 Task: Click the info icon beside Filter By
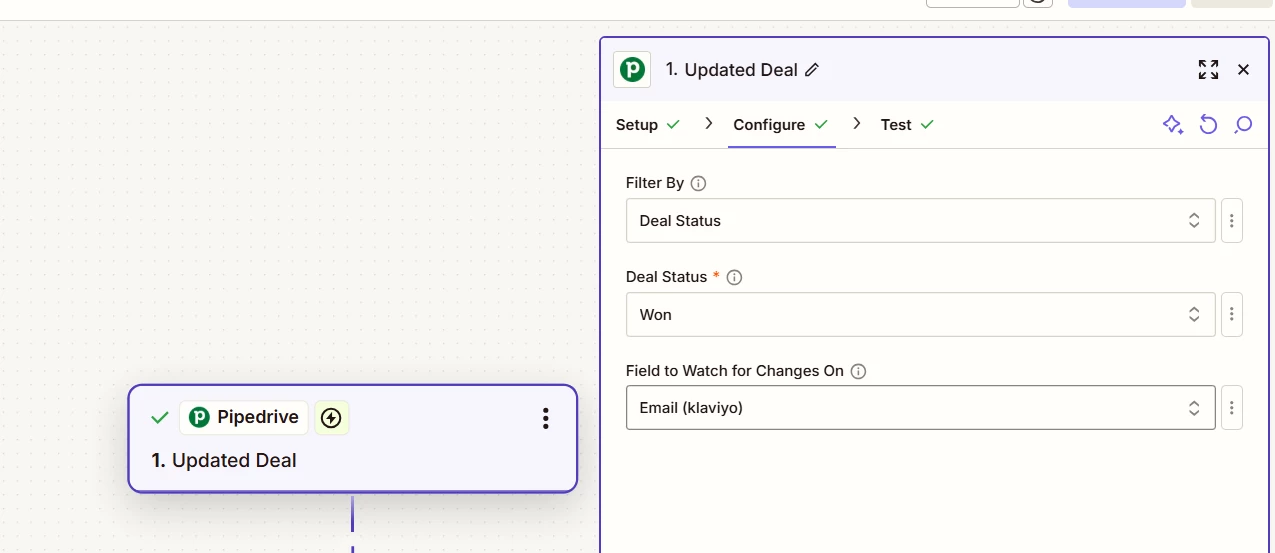pyautogui.click(x=698, y=183)
